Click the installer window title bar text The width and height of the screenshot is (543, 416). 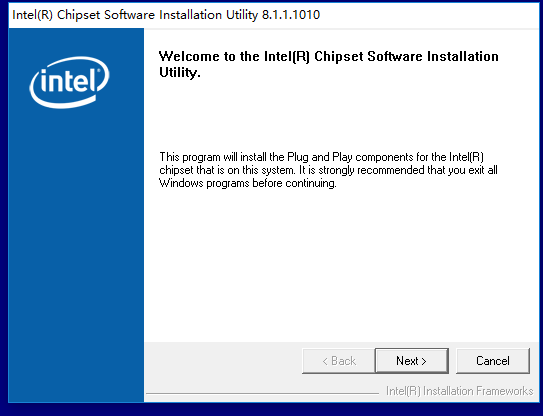[x=166, y=15]
